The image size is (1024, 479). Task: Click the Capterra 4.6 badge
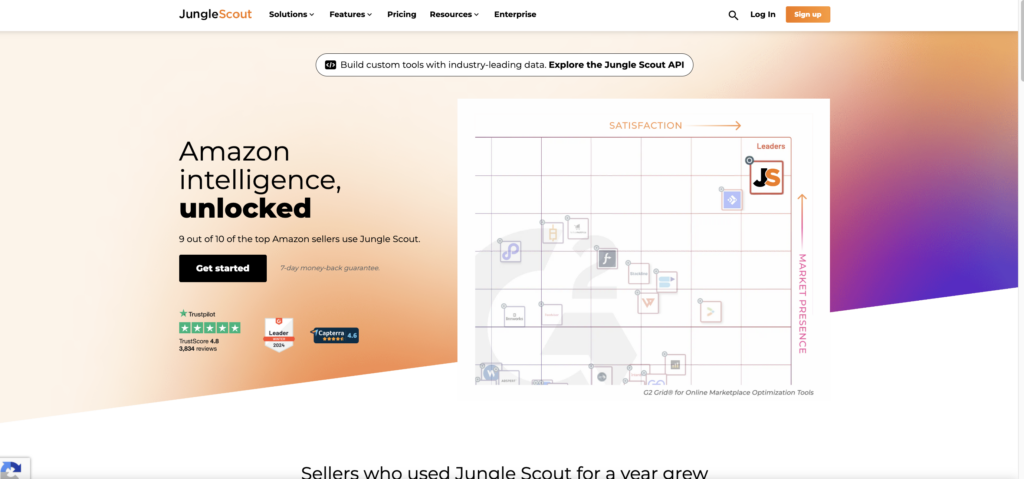pyautogui.click(x=335, y=335)
